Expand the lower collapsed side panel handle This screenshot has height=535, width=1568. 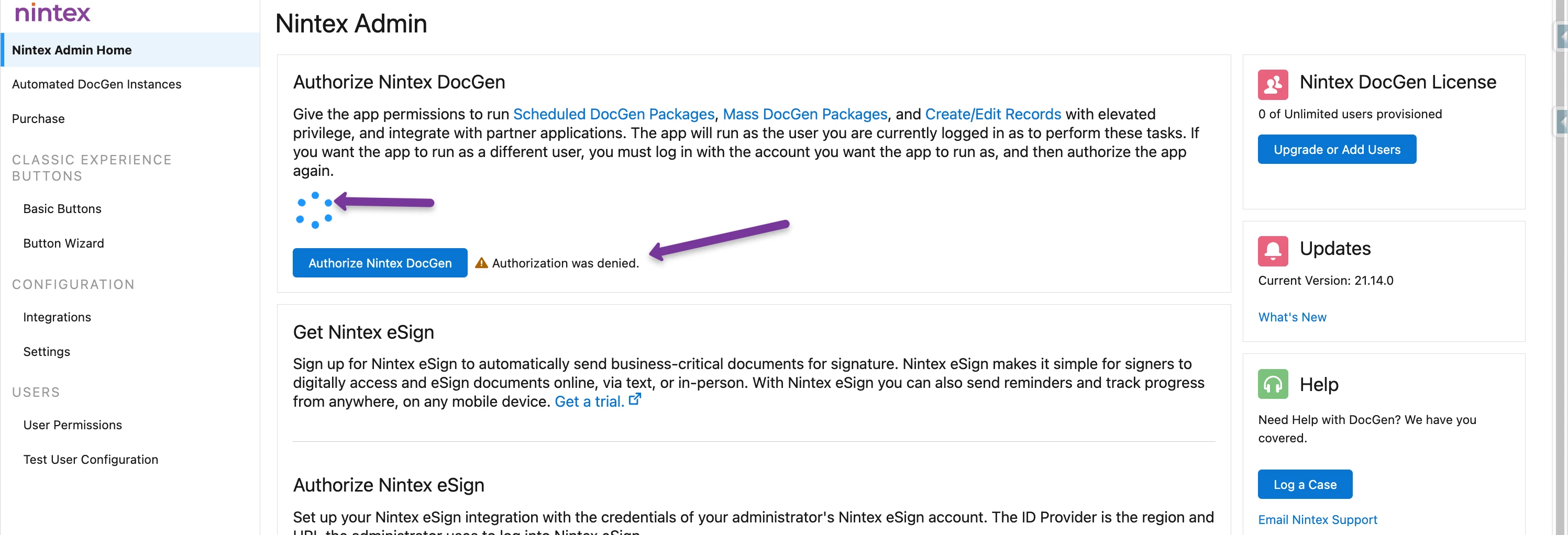click(1563, 121)
